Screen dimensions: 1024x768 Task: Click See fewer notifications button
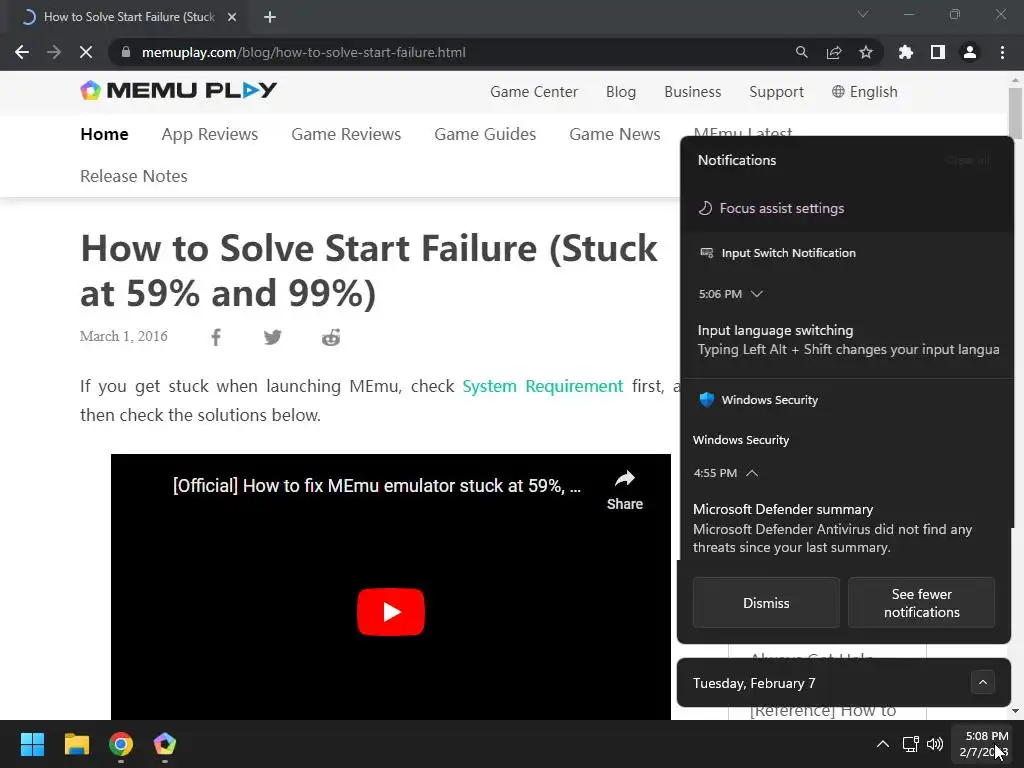[921, 603]
